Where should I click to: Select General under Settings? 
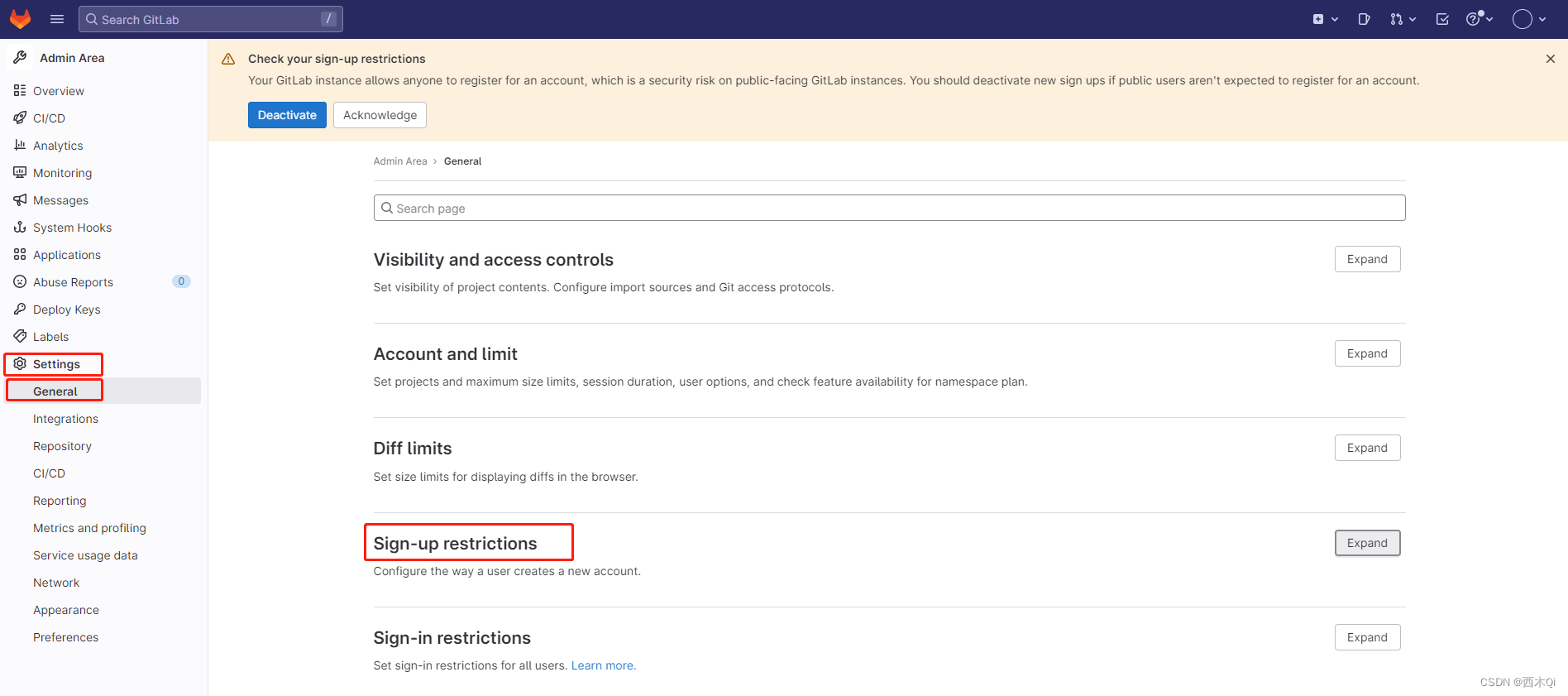(103, 391)
